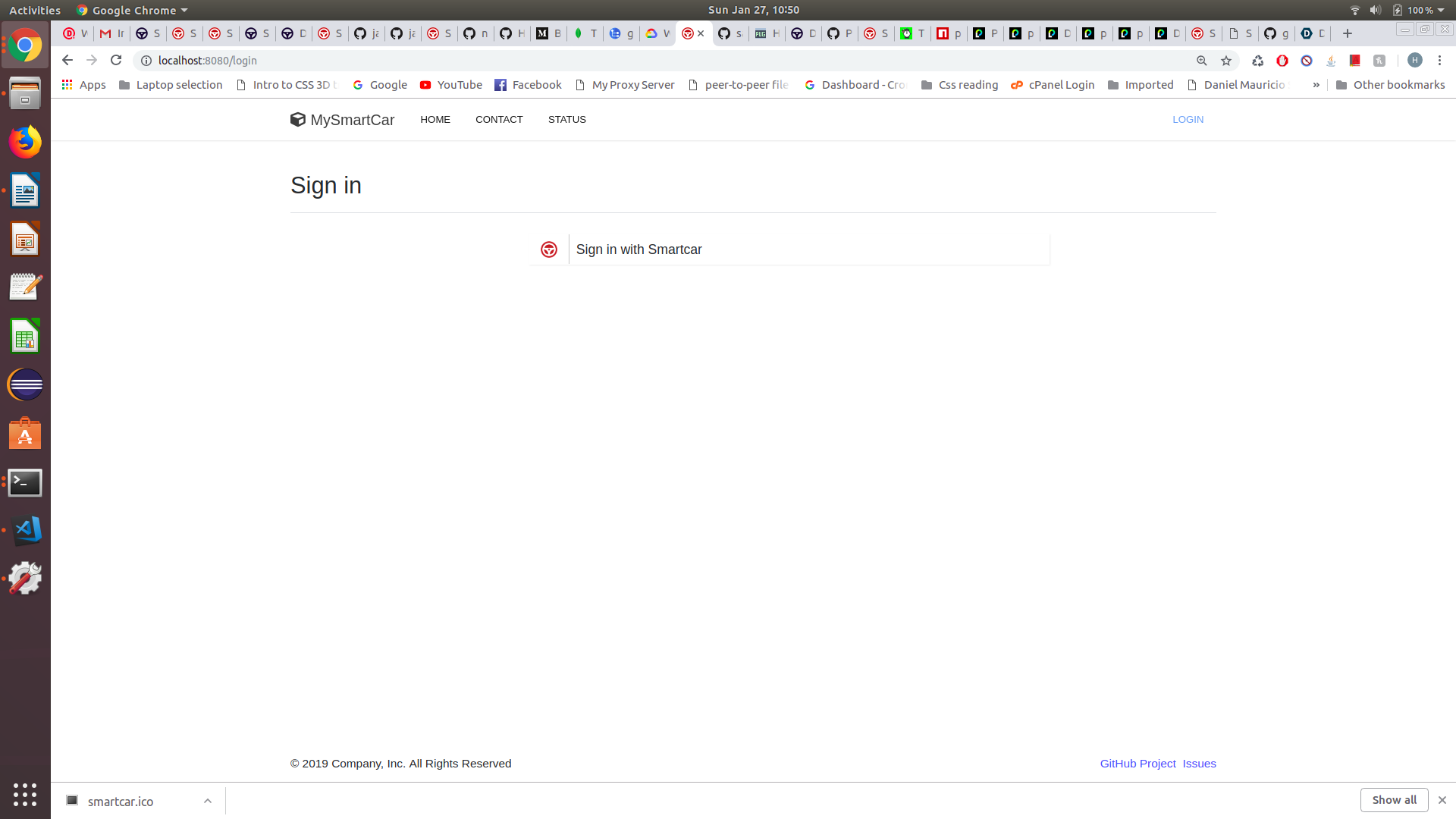The height and width of the screenshot is (819, 1456).
Task: Open the Chrome three-dot menu
Action: coord(1439,60)
